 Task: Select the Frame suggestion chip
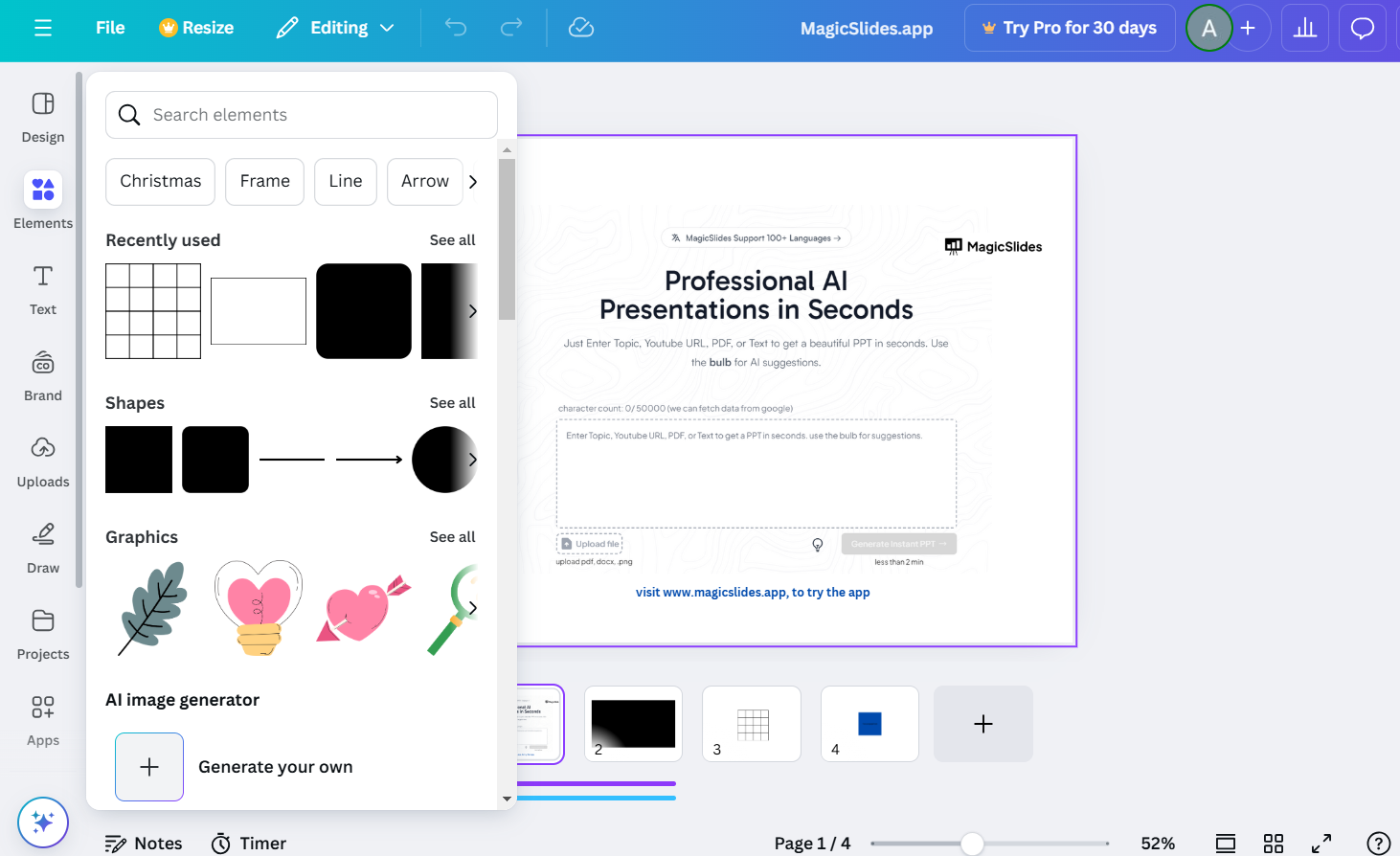tap(265, 182)
